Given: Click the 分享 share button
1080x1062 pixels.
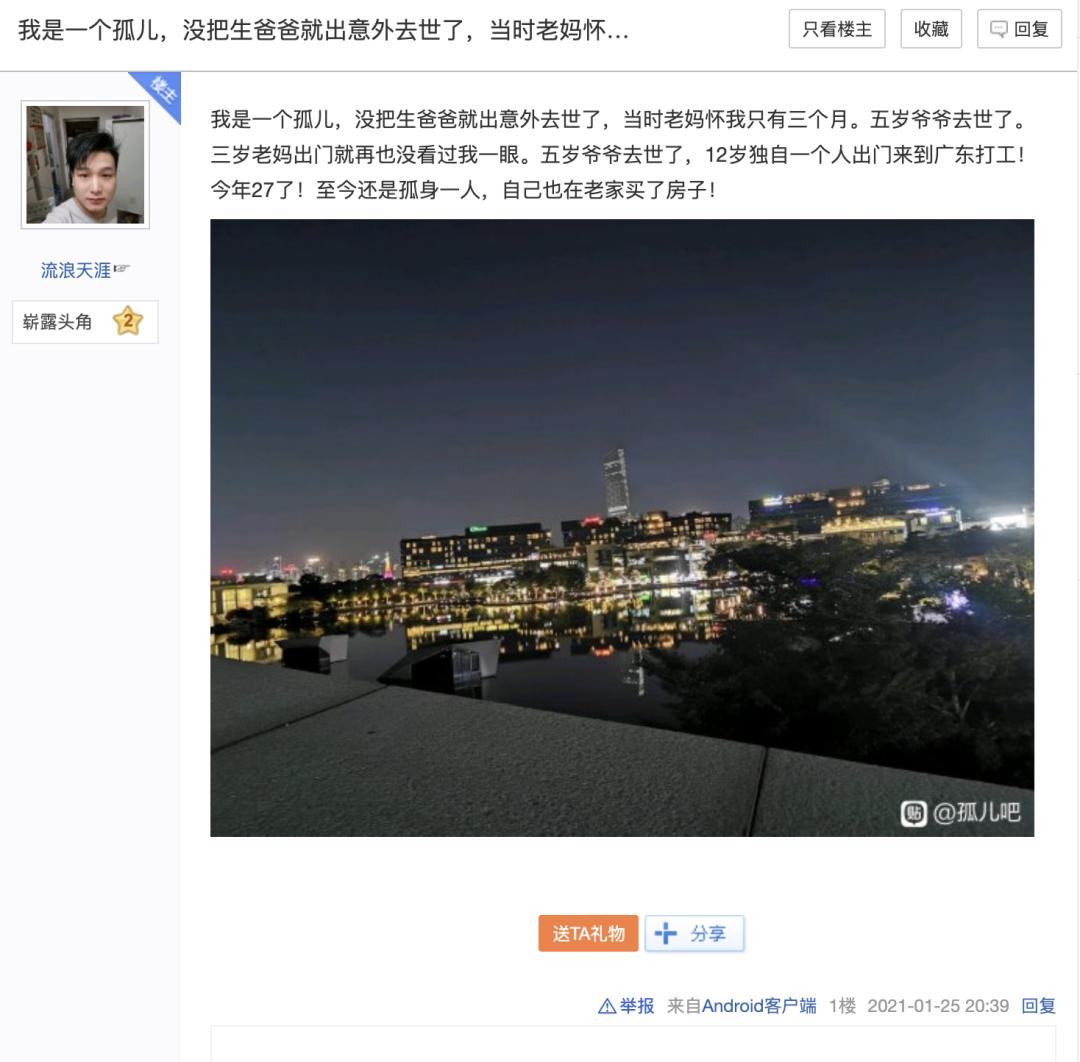Looking at the screenshot, I should tap(694, 933).
